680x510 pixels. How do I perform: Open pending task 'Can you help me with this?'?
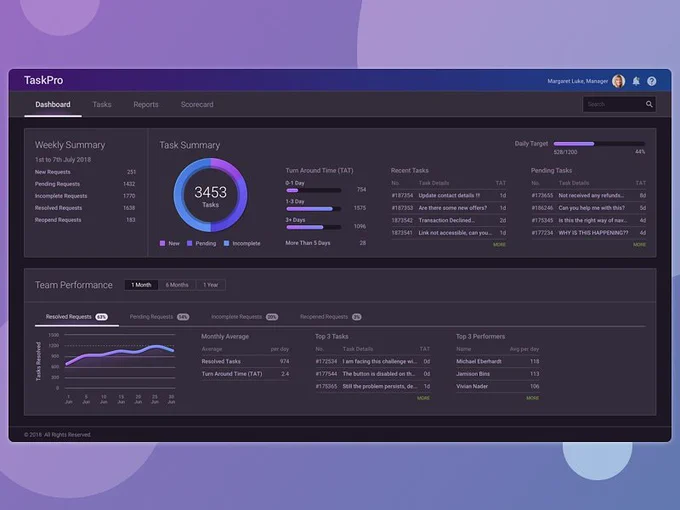click(x=589, y=208)
